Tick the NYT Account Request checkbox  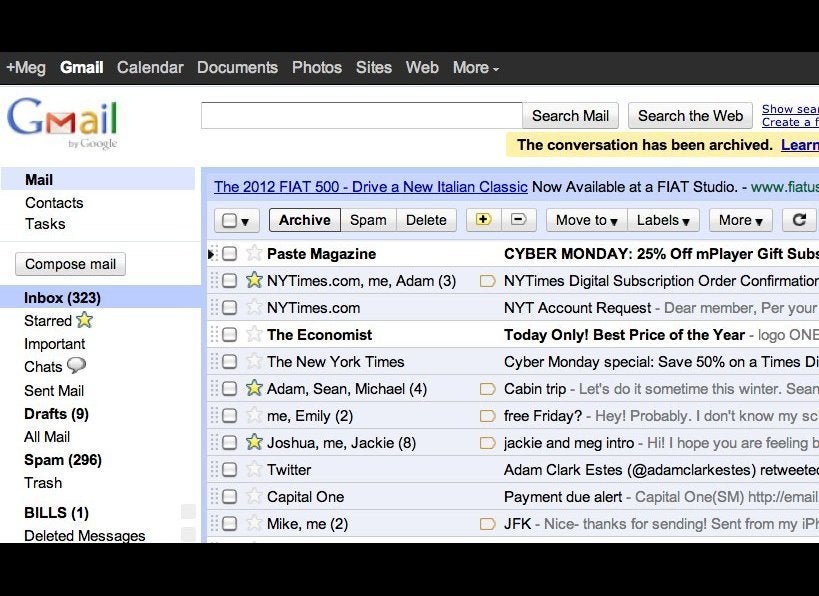click(x=229, y=308)
